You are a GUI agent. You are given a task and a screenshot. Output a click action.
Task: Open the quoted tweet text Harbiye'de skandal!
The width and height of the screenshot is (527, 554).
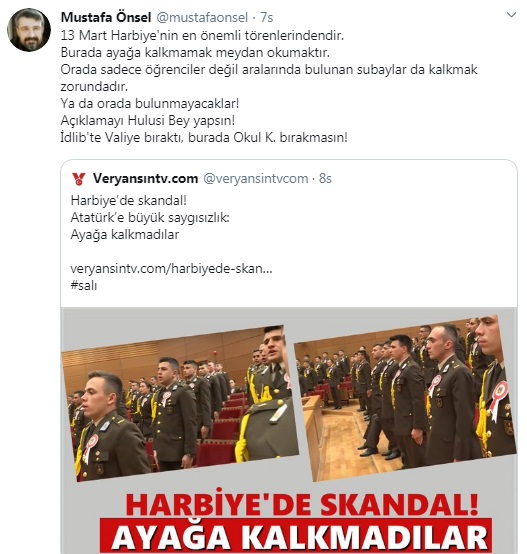(129, 200)
